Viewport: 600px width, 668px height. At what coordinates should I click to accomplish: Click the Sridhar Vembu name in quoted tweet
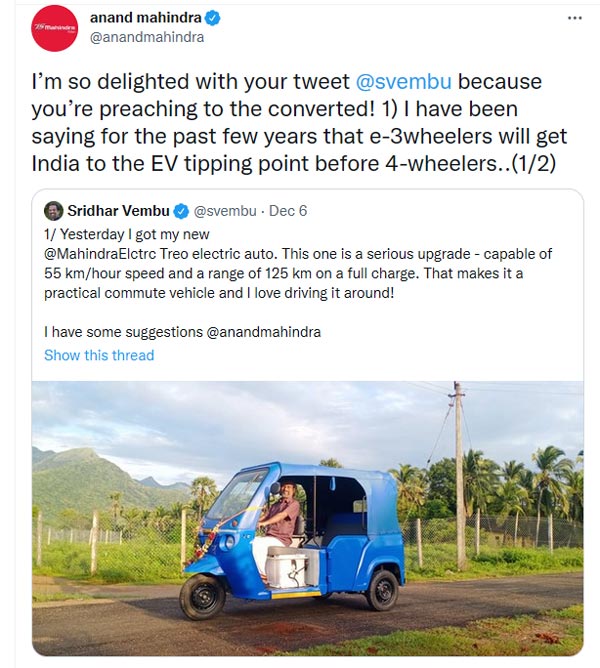pos(118,211)
